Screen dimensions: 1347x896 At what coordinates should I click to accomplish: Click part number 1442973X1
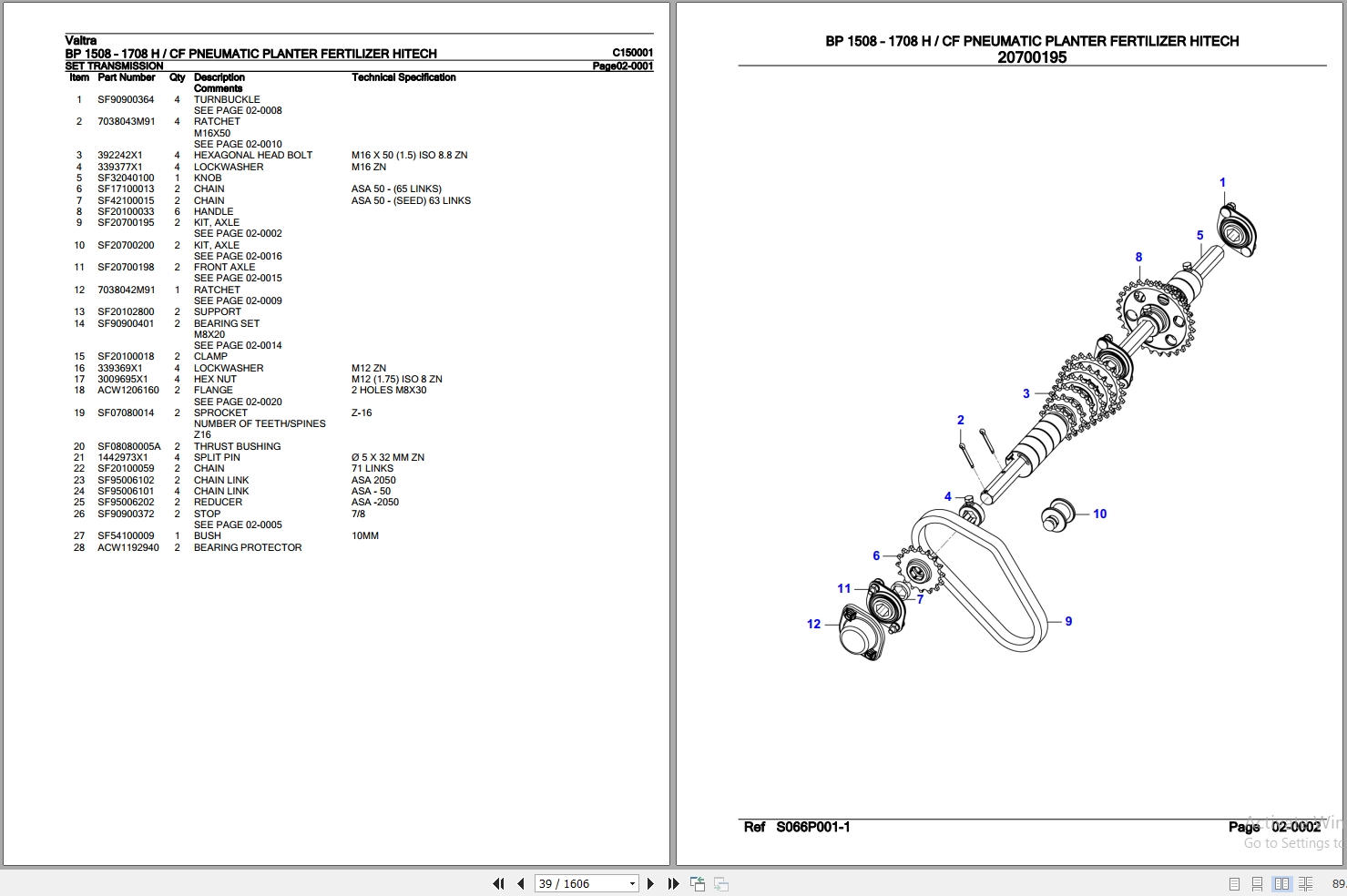[123, 457]
